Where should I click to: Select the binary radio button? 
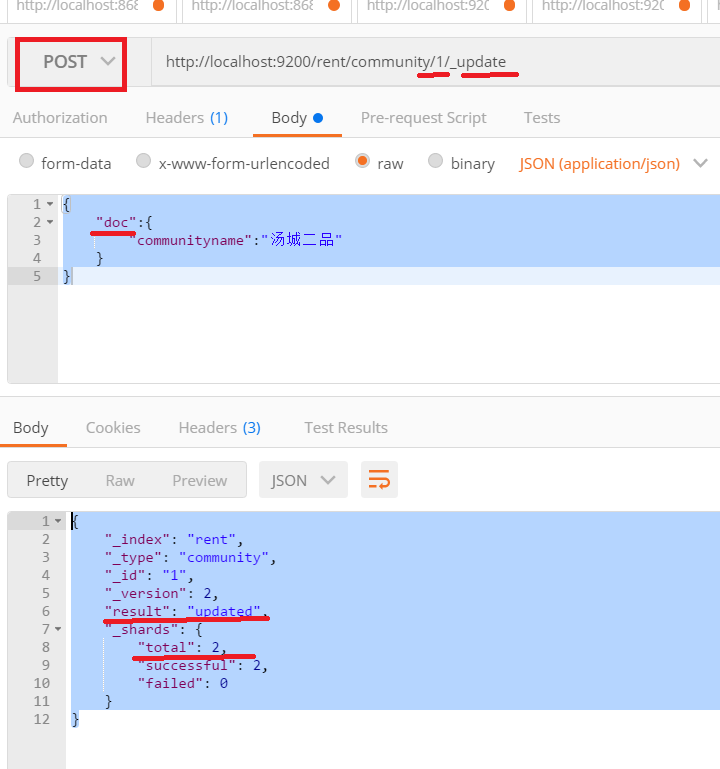(436, 161)
